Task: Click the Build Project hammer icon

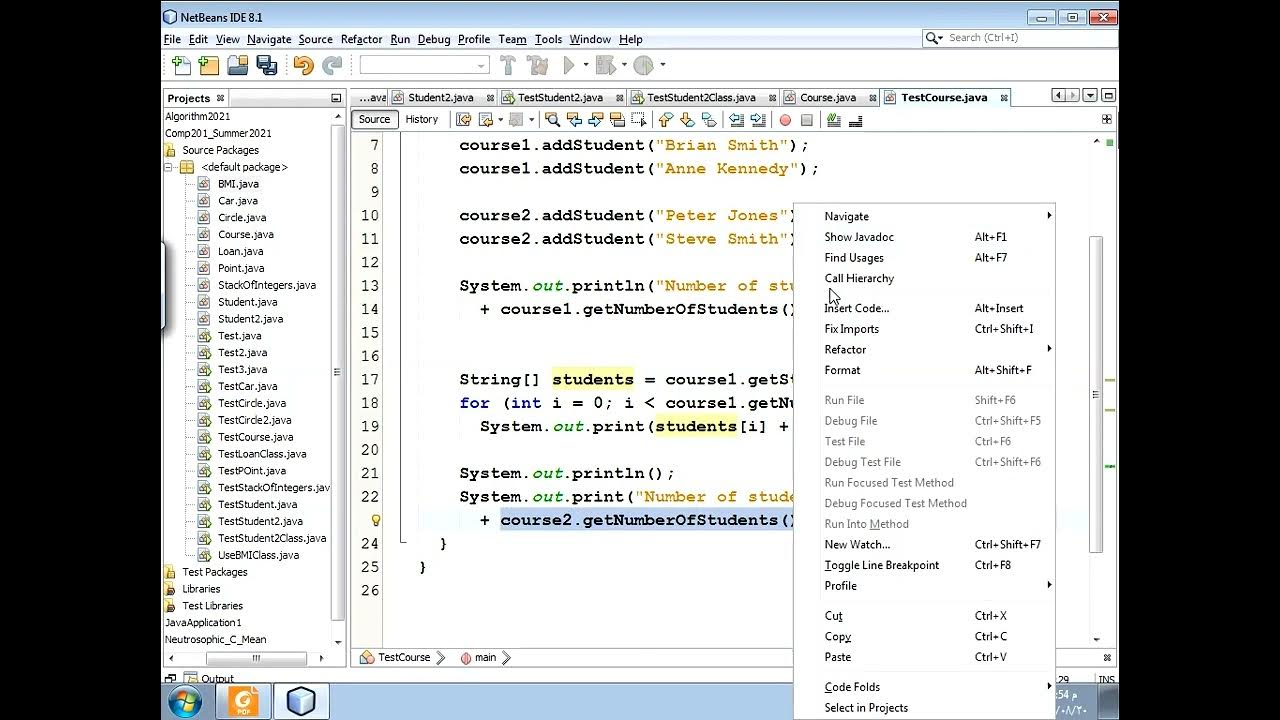Action: pos(508,65)
